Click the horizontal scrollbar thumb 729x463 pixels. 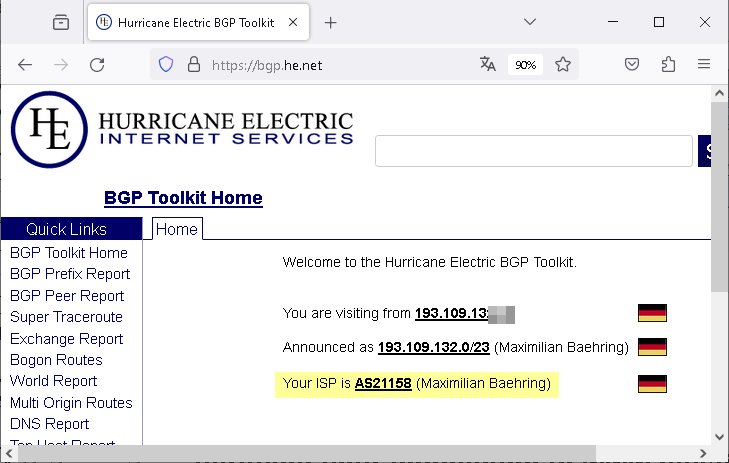tap(307, 454)
